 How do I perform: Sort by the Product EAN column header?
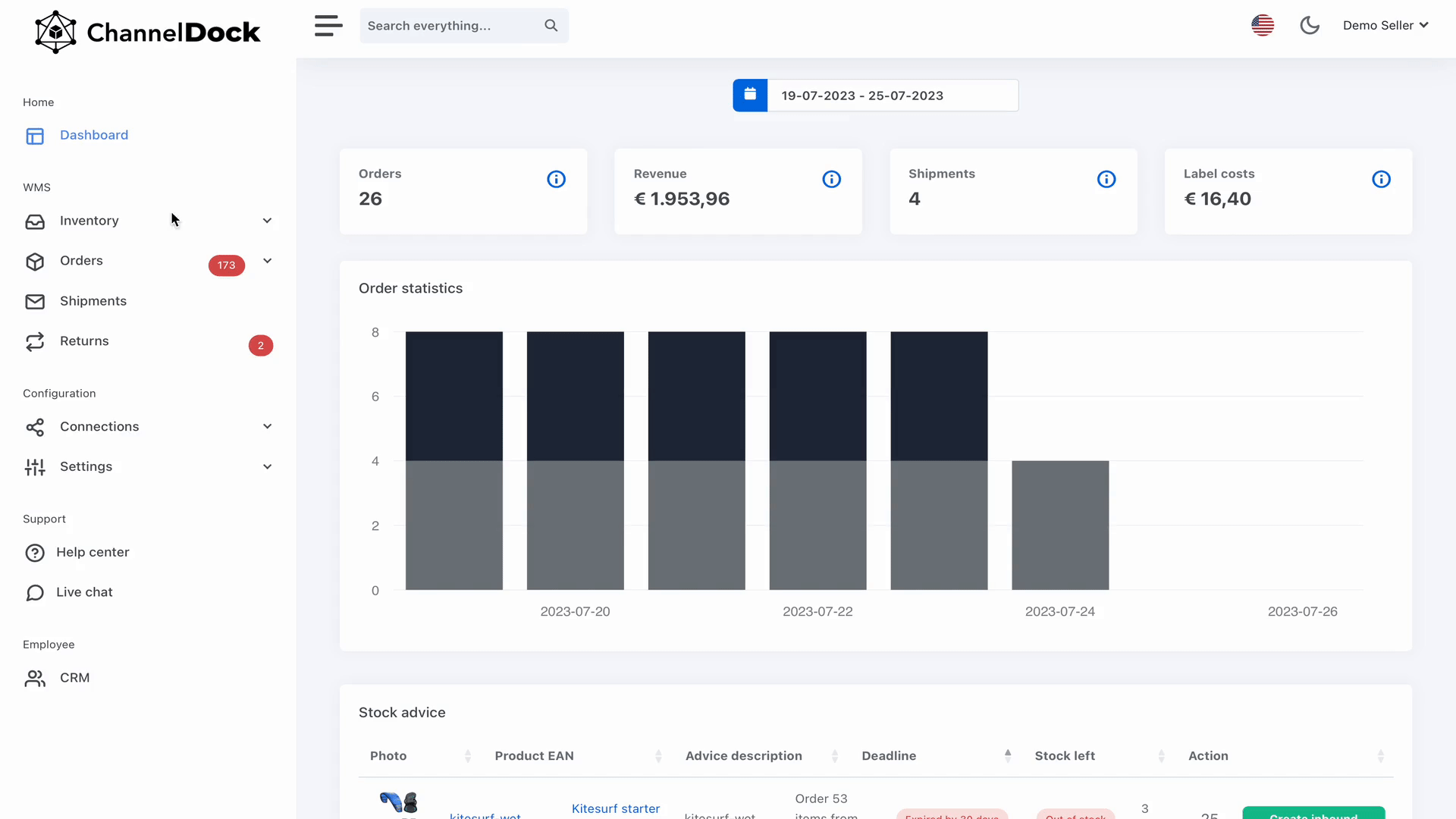578,756
